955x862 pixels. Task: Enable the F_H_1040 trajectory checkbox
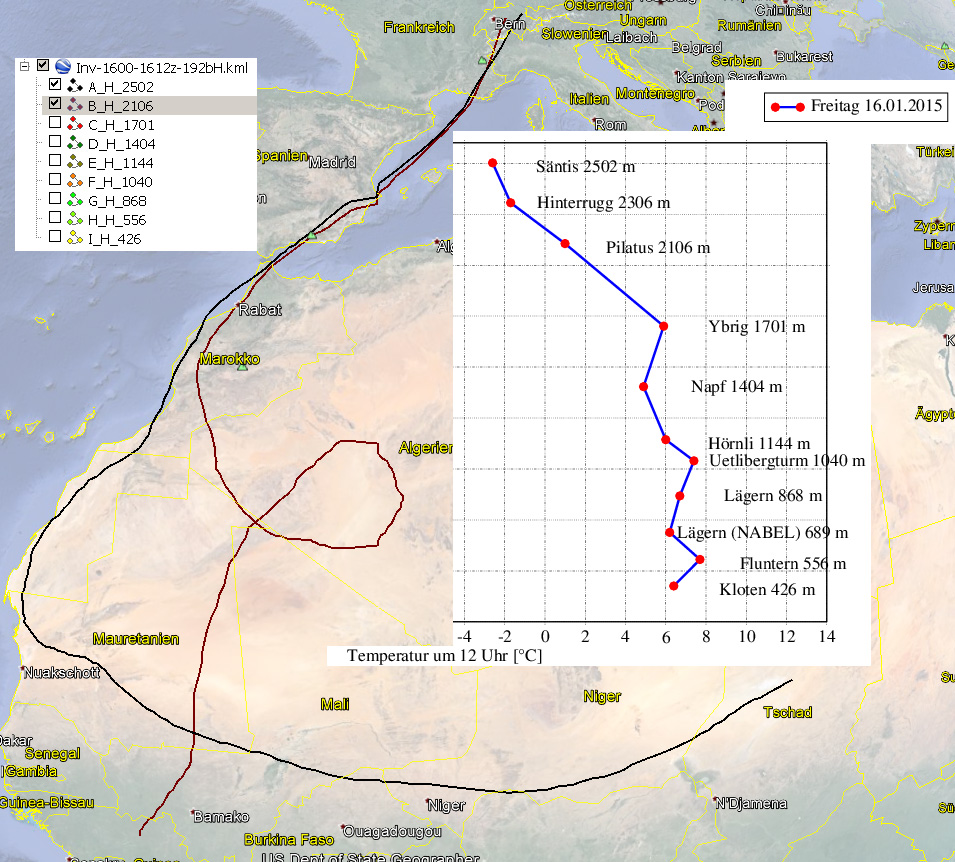[55, 179]
